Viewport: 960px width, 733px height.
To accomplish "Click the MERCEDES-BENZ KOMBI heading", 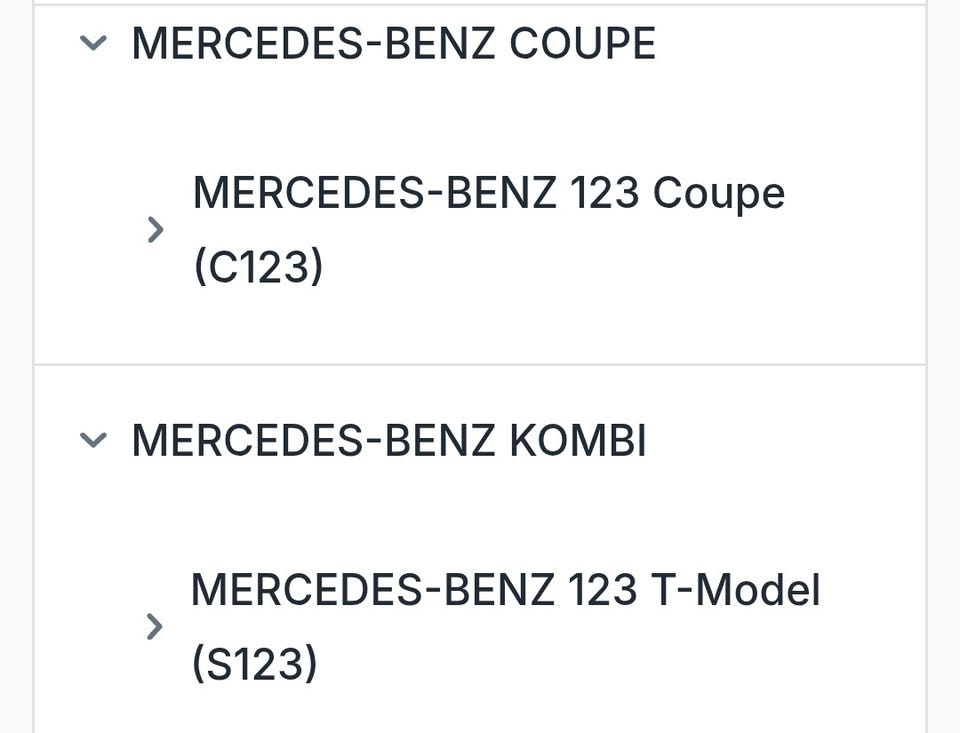I will [389, 440].
